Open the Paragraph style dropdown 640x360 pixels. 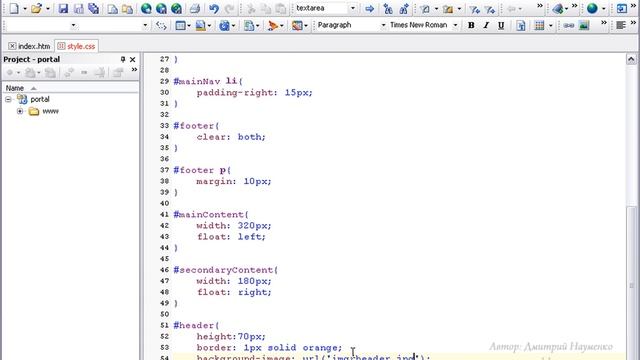(x=383, y=25)
